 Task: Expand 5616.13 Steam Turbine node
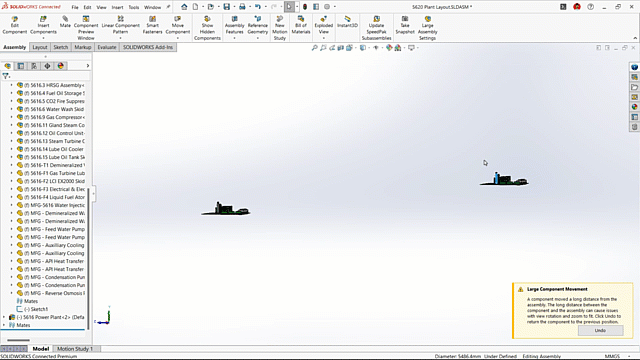point(11,141)
